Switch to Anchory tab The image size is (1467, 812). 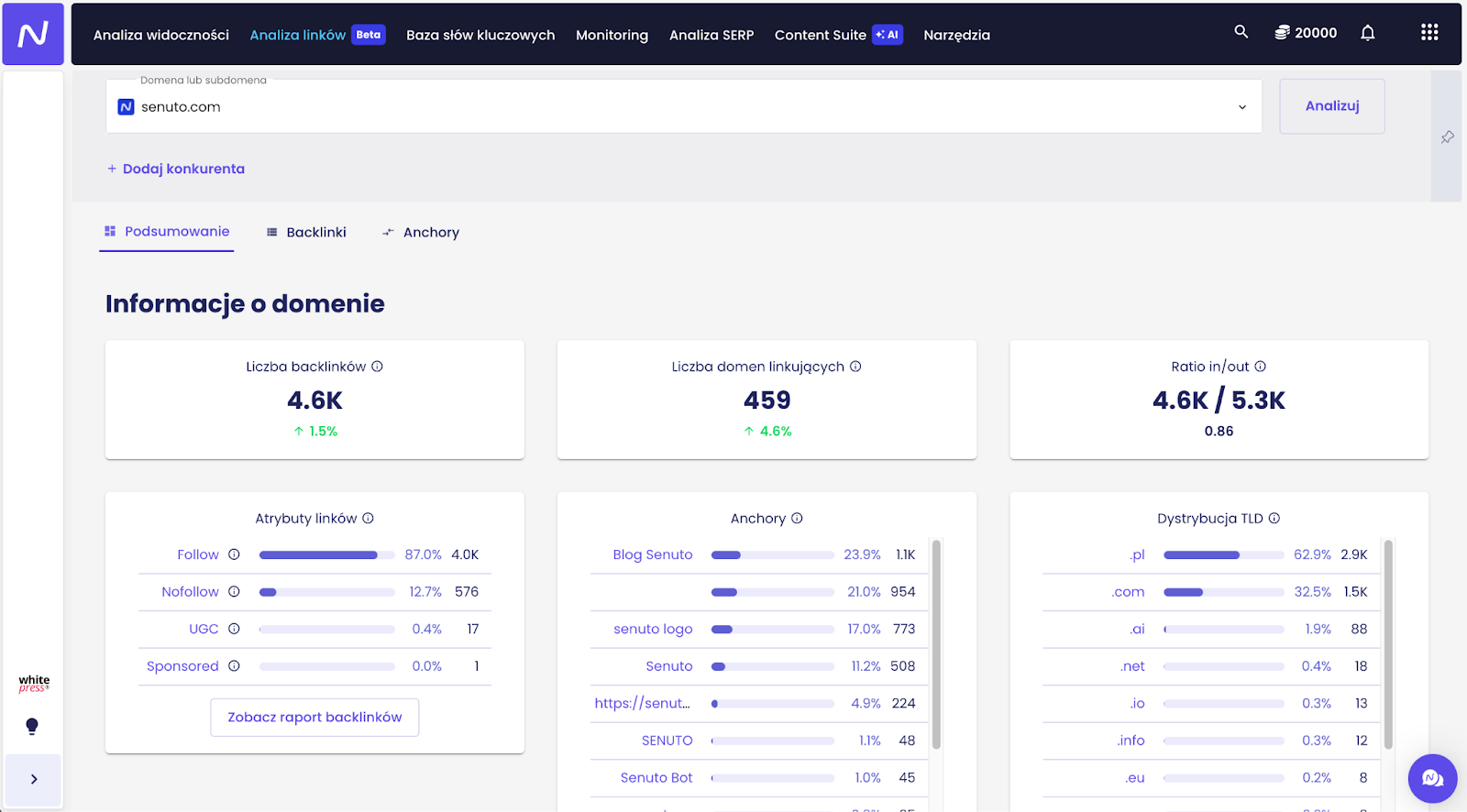click(x=421, y=233)
